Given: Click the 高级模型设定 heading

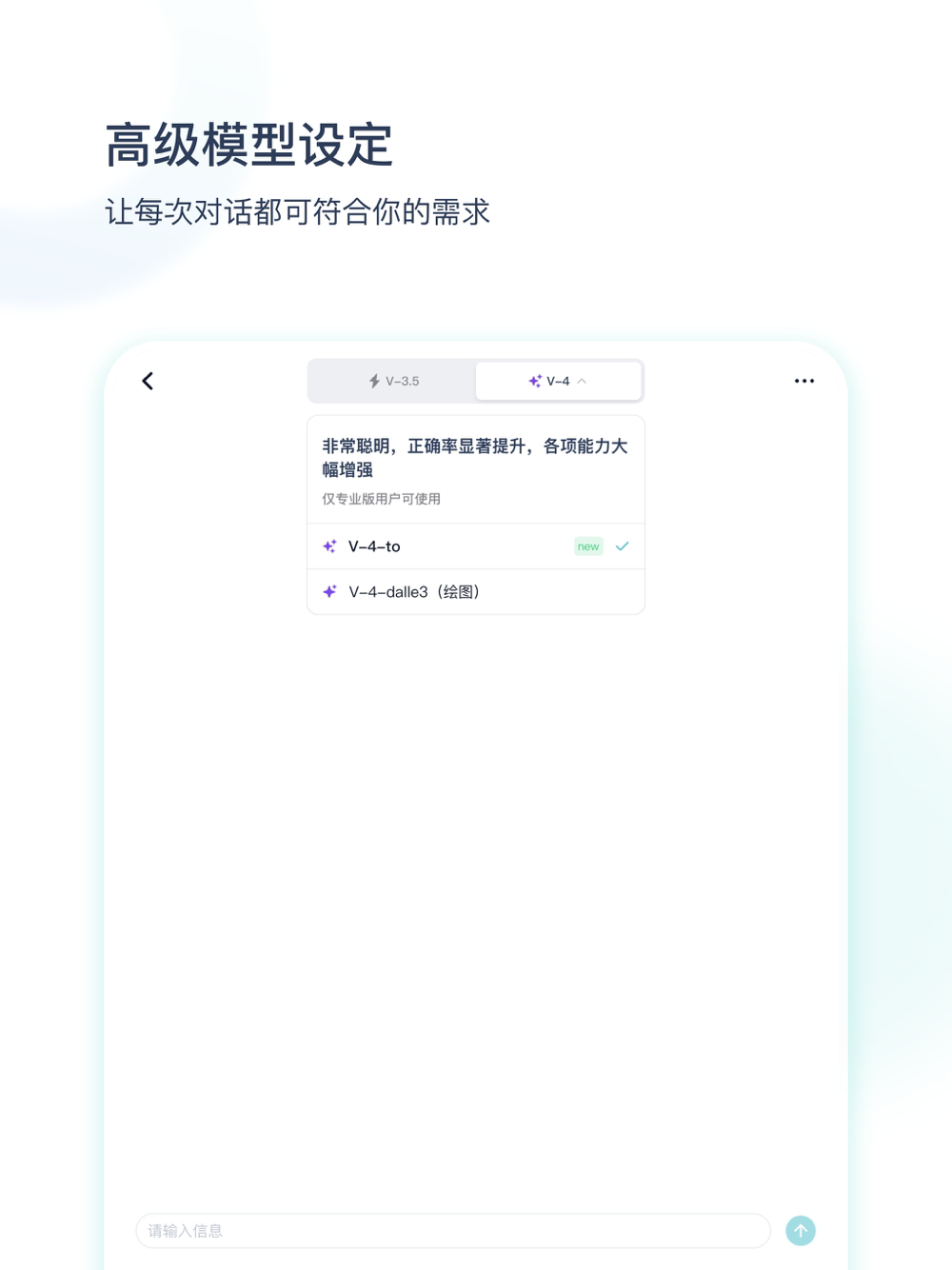Looking at the screenshot, I should (x=249, y=146).
